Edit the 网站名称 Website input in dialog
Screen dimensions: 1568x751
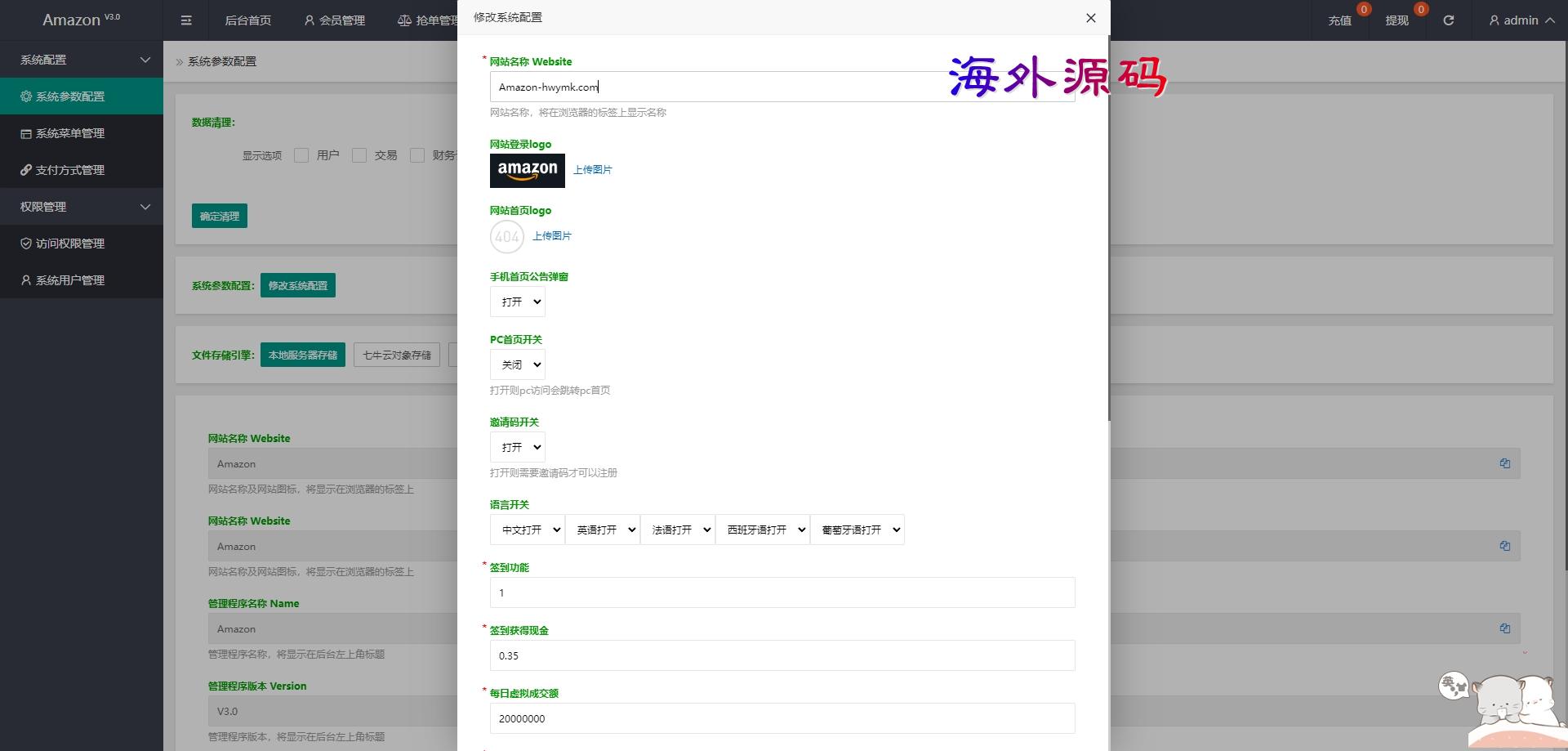point(782,87)
